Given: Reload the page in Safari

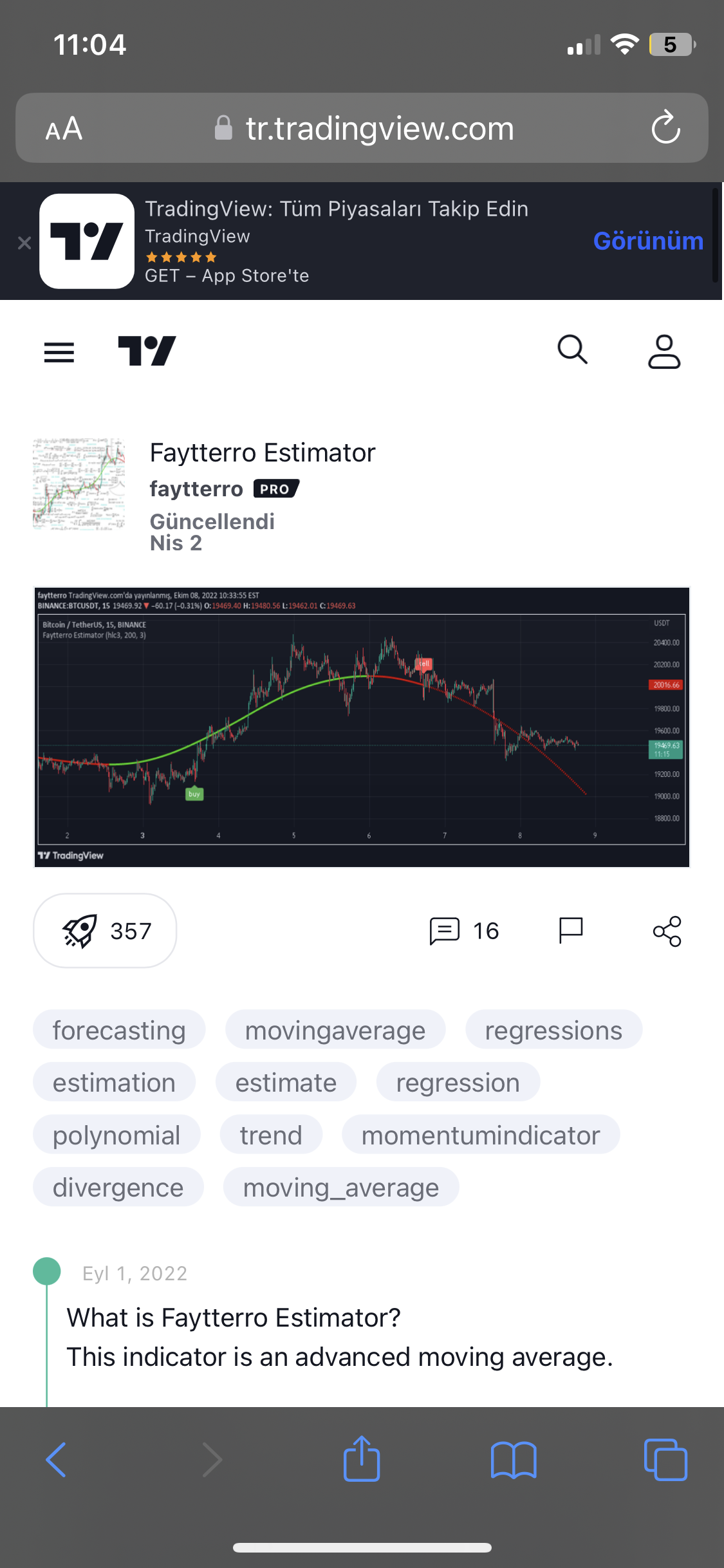Looking at the screenshot, I should 665,127.
